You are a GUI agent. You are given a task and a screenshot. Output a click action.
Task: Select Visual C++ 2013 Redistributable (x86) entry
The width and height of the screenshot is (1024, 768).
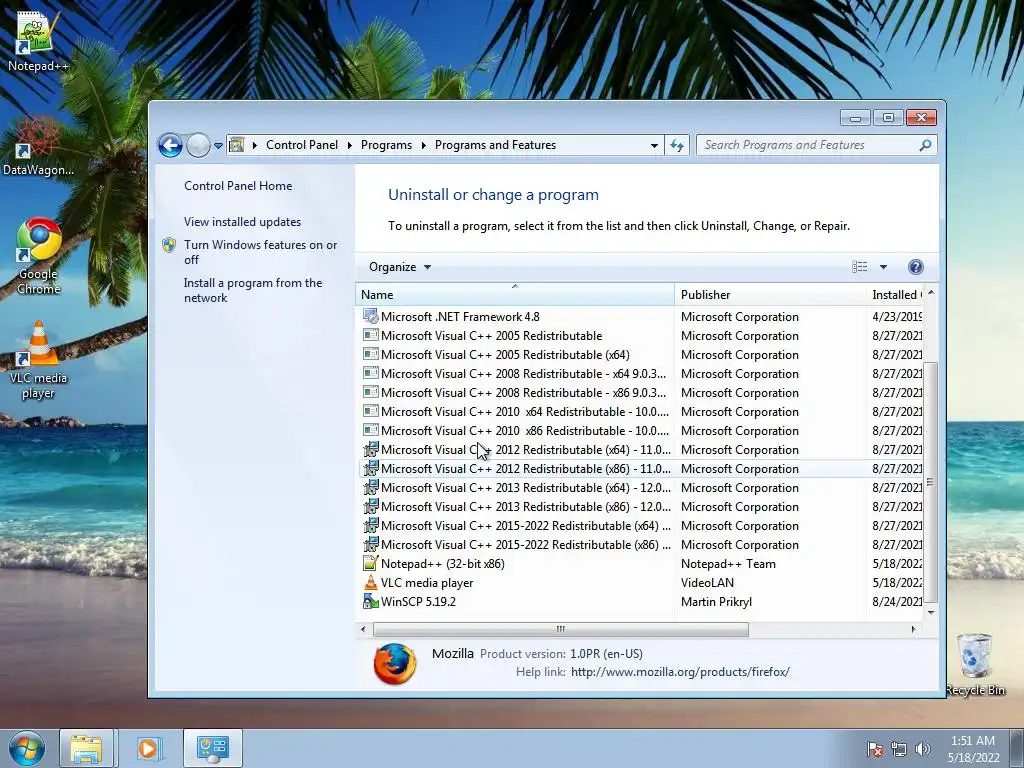(641, 506)
